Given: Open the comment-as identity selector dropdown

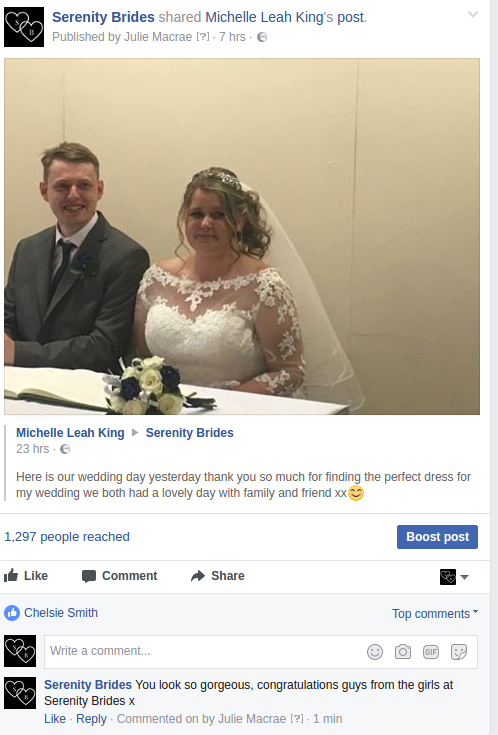Looking at the screenshot, I should (454, 577).
